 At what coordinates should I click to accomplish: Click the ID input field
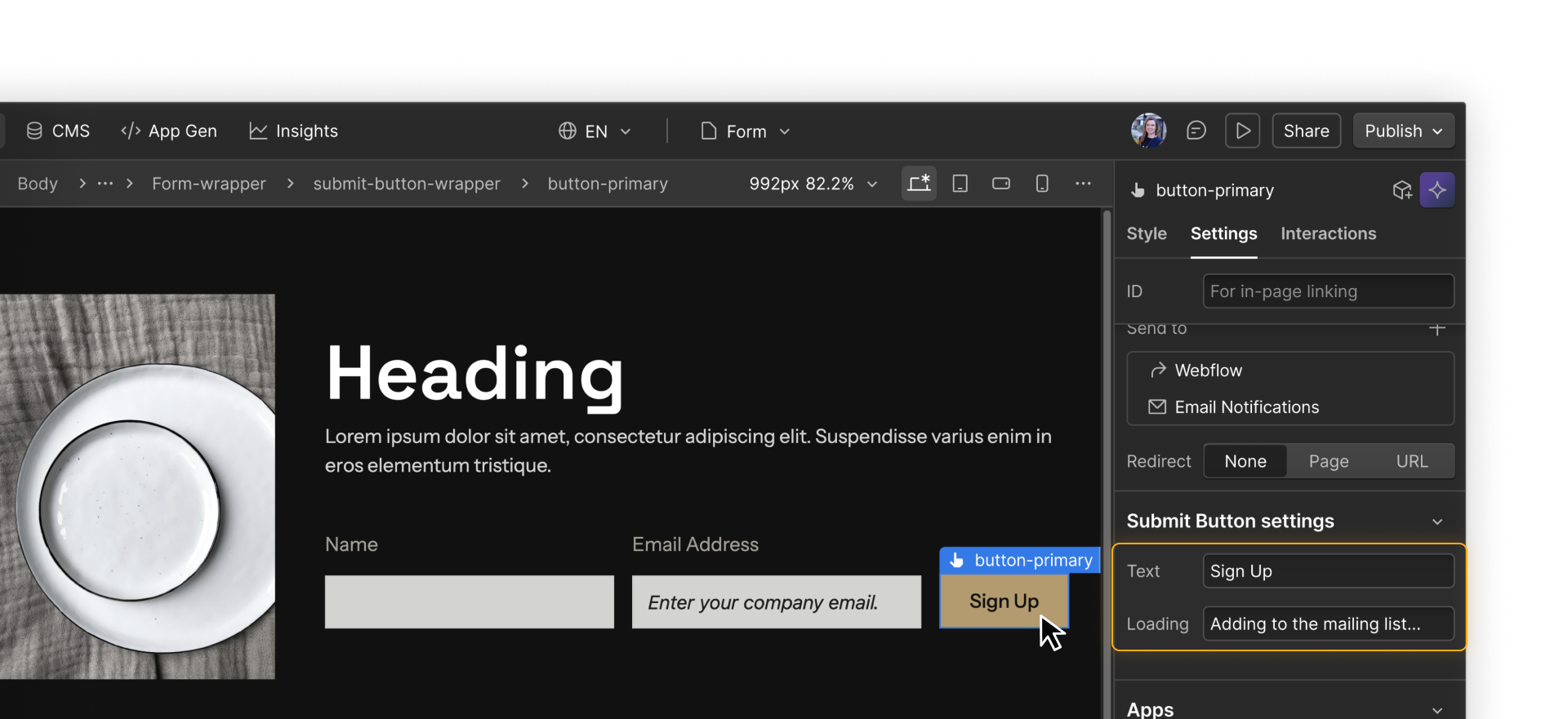pos(1328,291)
